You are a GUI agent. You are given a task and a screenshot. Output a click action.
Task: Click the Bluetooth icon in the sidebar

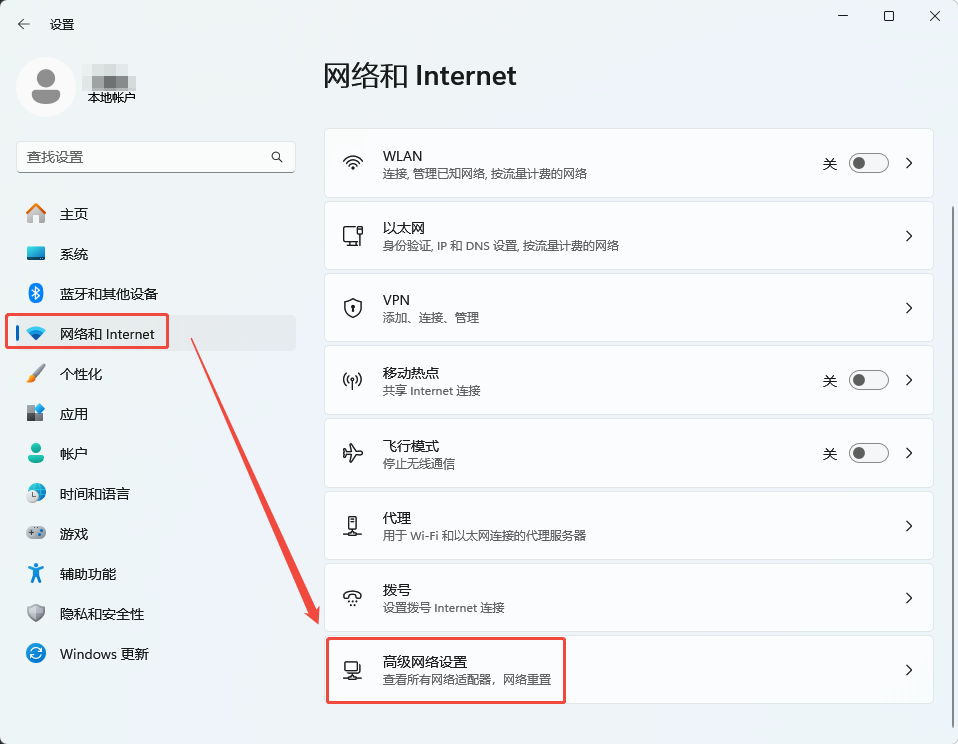click(x=36, y=293)
